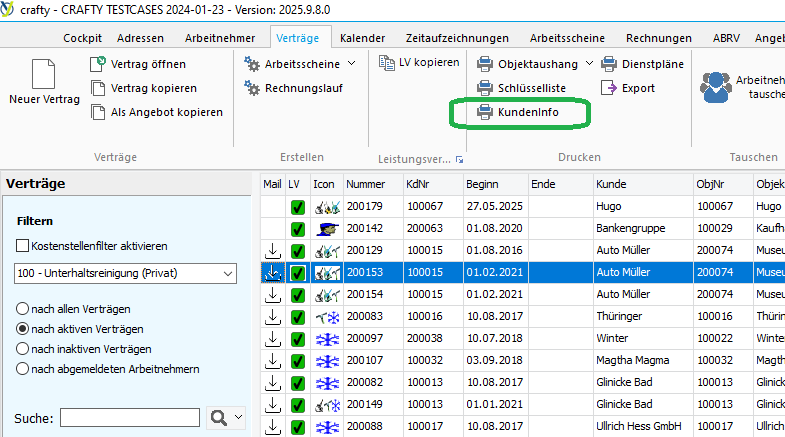This screenshot has width=785, height=437.
Task: Select nach allen Verträgen radio button
Action: 23,309
